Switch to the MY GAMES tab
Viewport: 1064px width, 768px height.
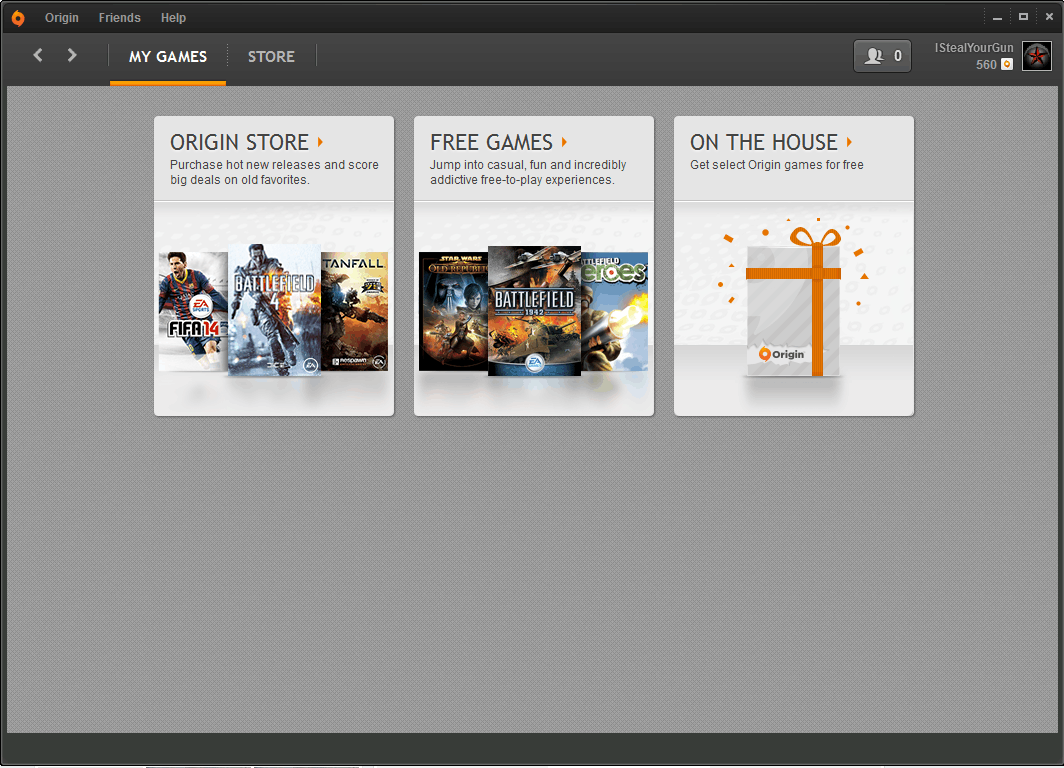[168, 57]
